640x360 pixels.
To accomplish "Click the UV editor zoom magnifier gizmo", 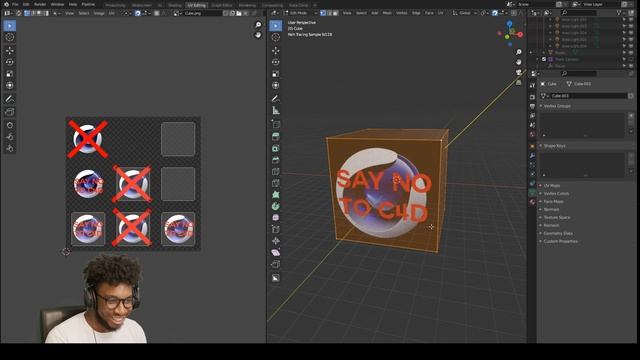I will click(x=258, y=25).
